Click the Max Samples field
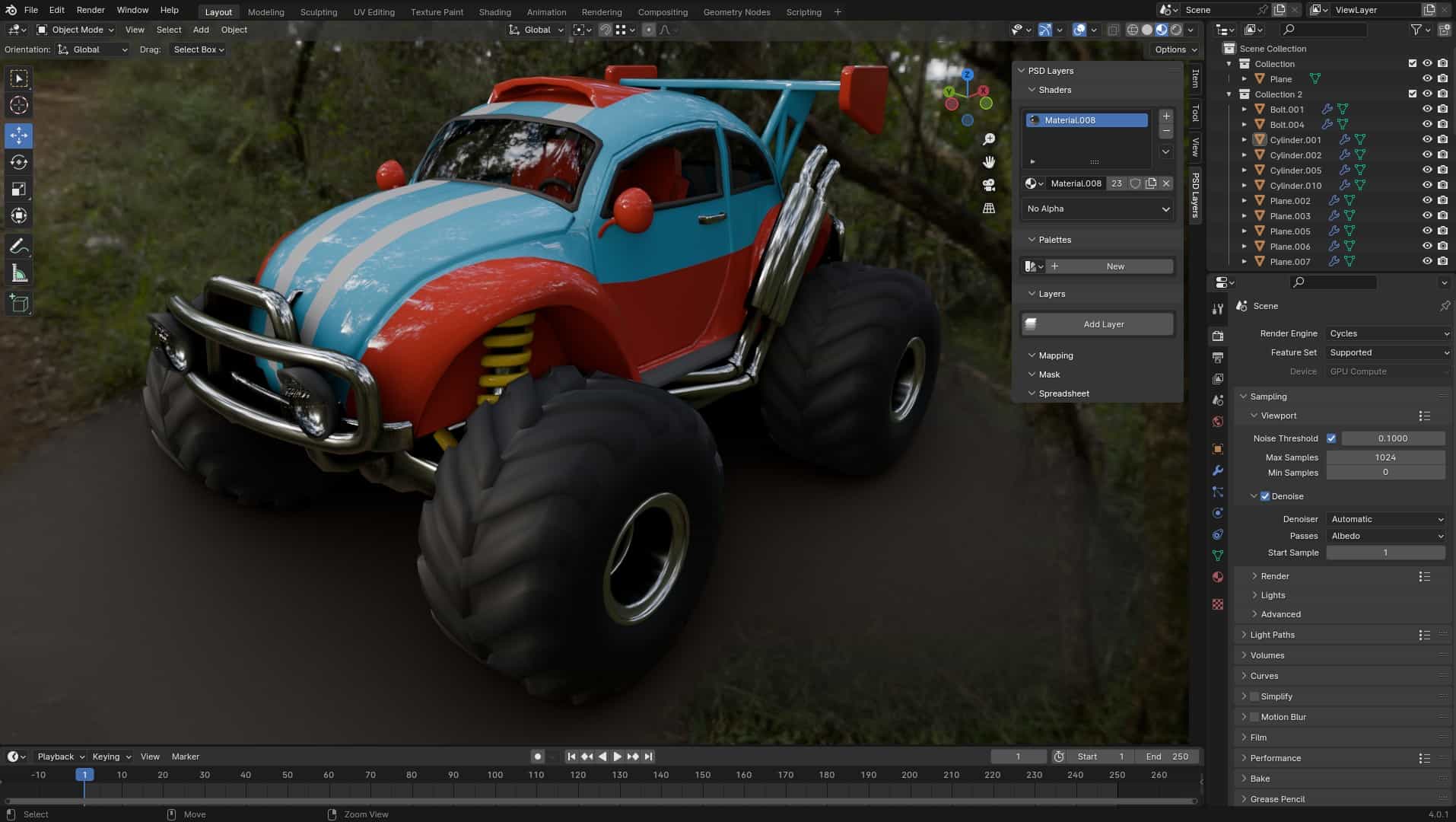 (1385, 457)
